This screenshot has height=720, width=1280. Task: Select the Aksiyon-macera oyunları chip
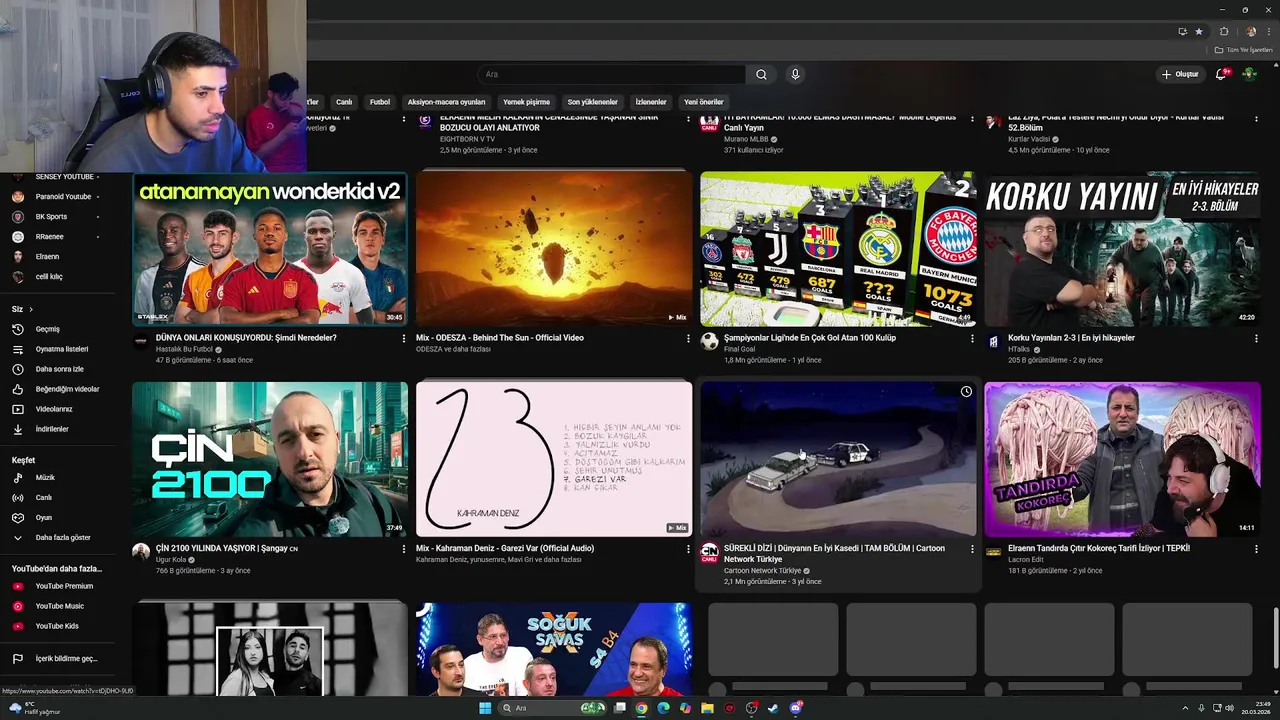pyautogui.click(x=446, y=102)
